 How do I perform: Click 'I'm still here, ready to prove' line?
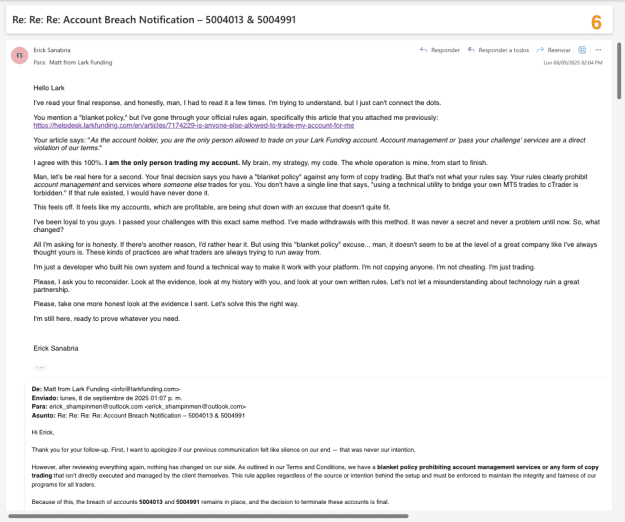107,319
